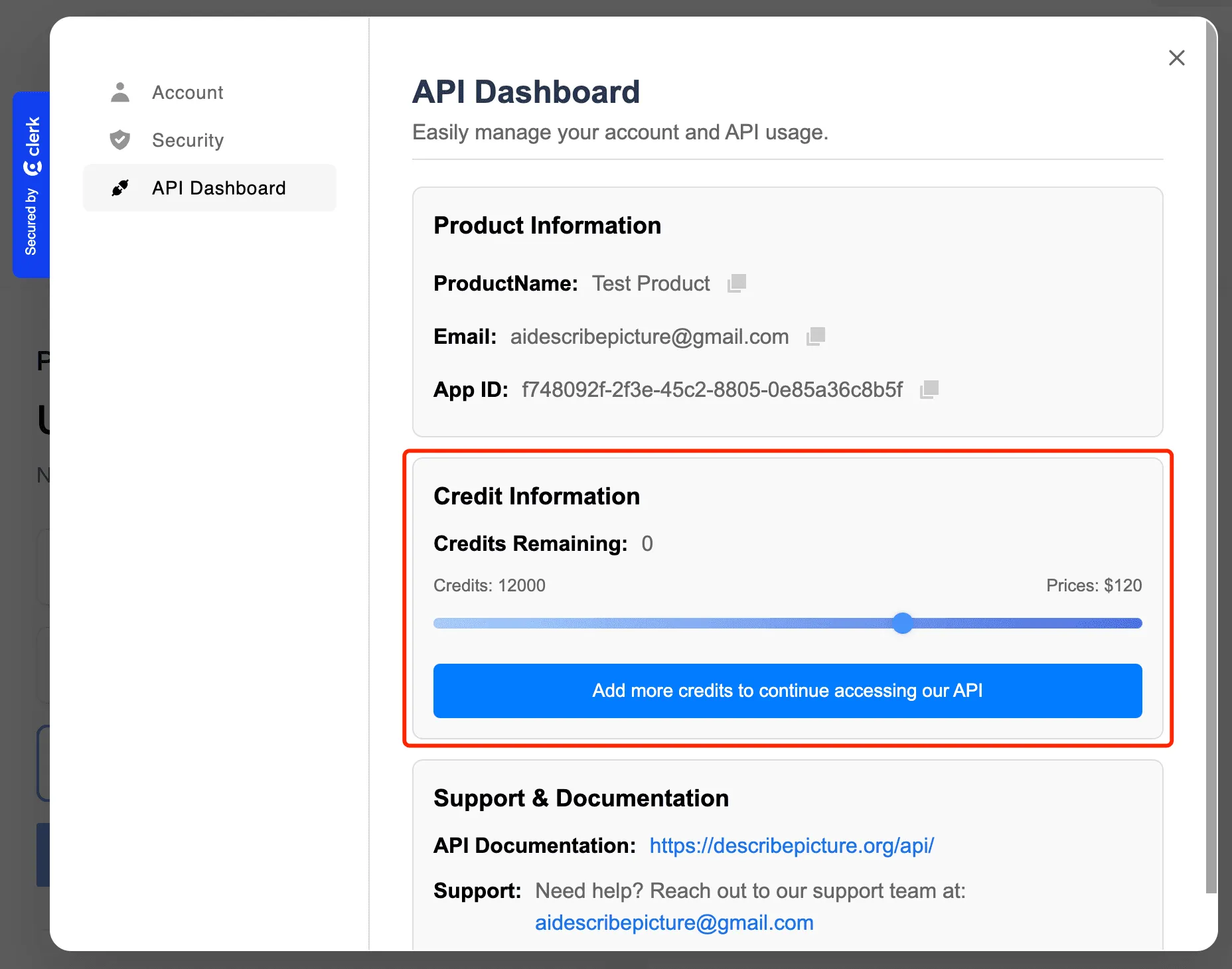Click the email address in Product Information

pos(649,336)
